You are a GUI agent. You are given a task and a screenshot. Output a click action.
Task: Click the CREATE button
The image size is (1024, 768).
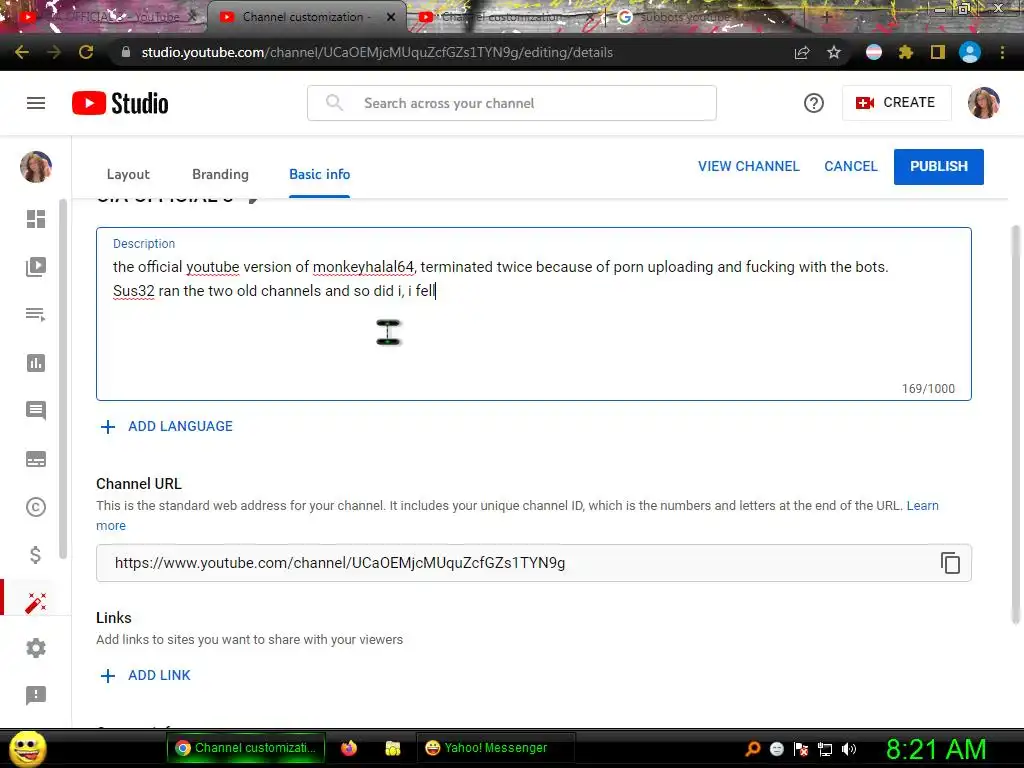896,103
